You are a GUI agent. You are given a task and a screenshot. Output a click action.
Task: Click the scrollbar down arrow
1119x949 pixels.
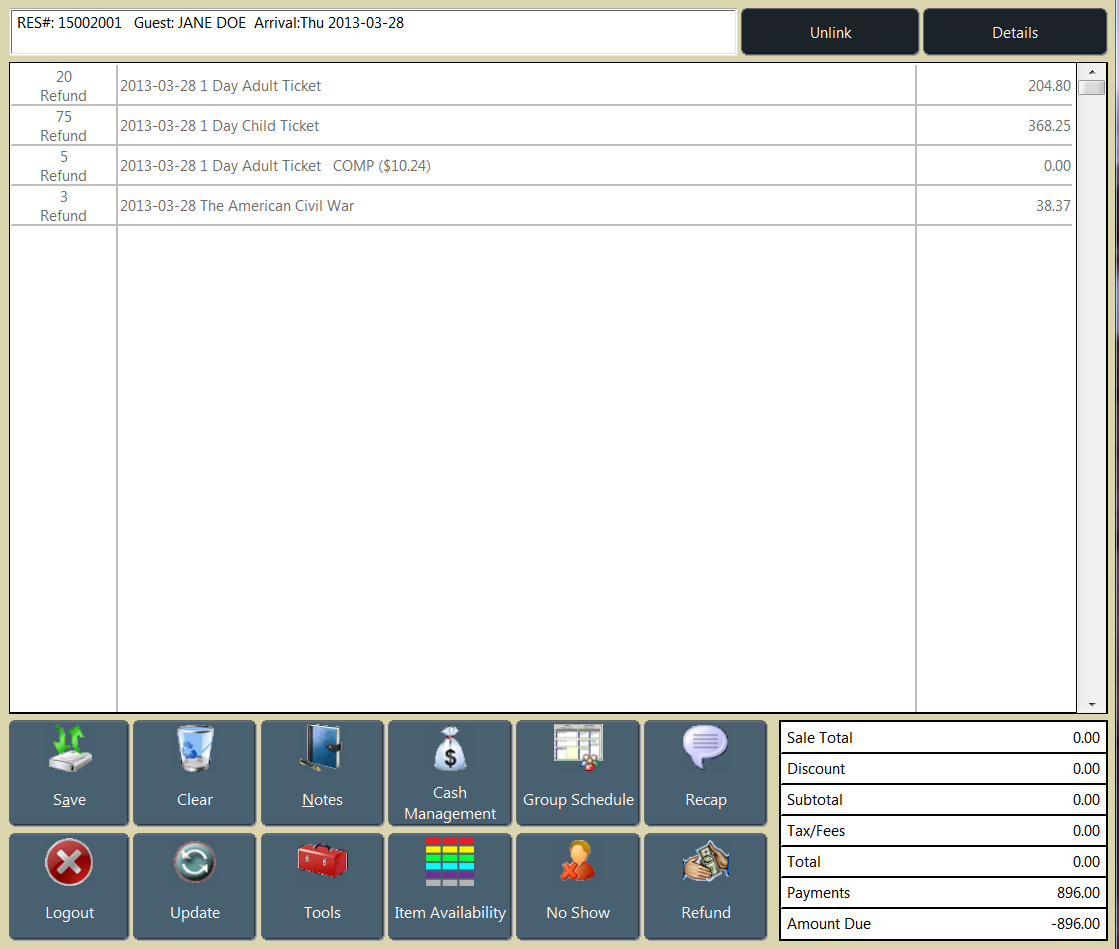tap(1091, 703)
